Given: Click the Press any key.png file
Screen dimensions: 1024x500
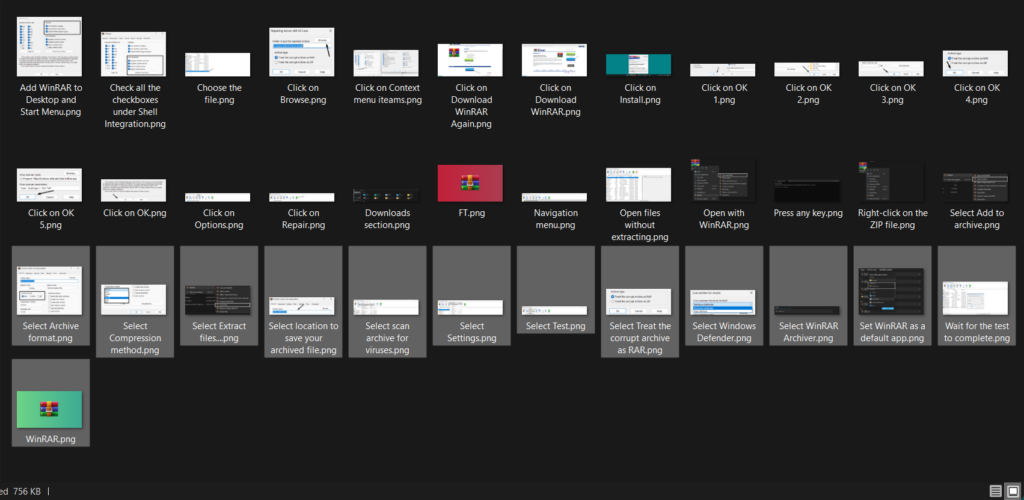Looking at the screenshot, I should (x=806, y=184).
